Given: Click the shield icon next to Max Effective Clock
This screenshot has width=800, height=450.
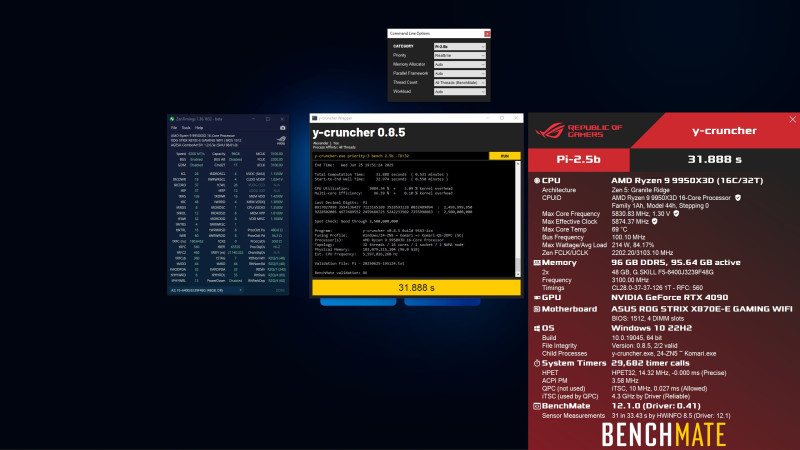Looking at the screenshot, I should [655, 221].
